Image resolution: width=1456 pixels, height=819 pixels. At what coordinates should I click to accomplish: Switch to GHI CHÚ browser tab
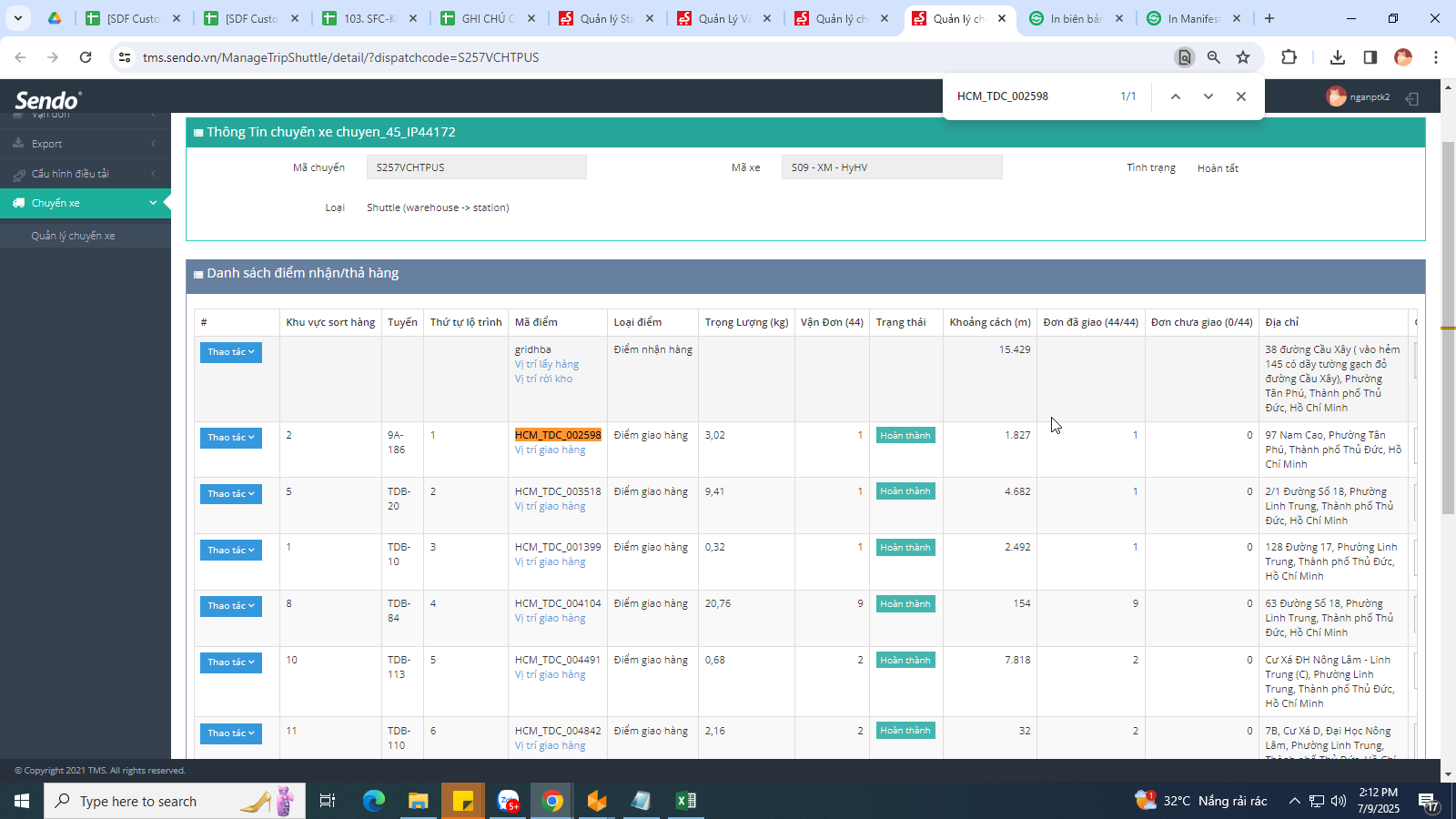pyautogui.click(x=488, y=18)
